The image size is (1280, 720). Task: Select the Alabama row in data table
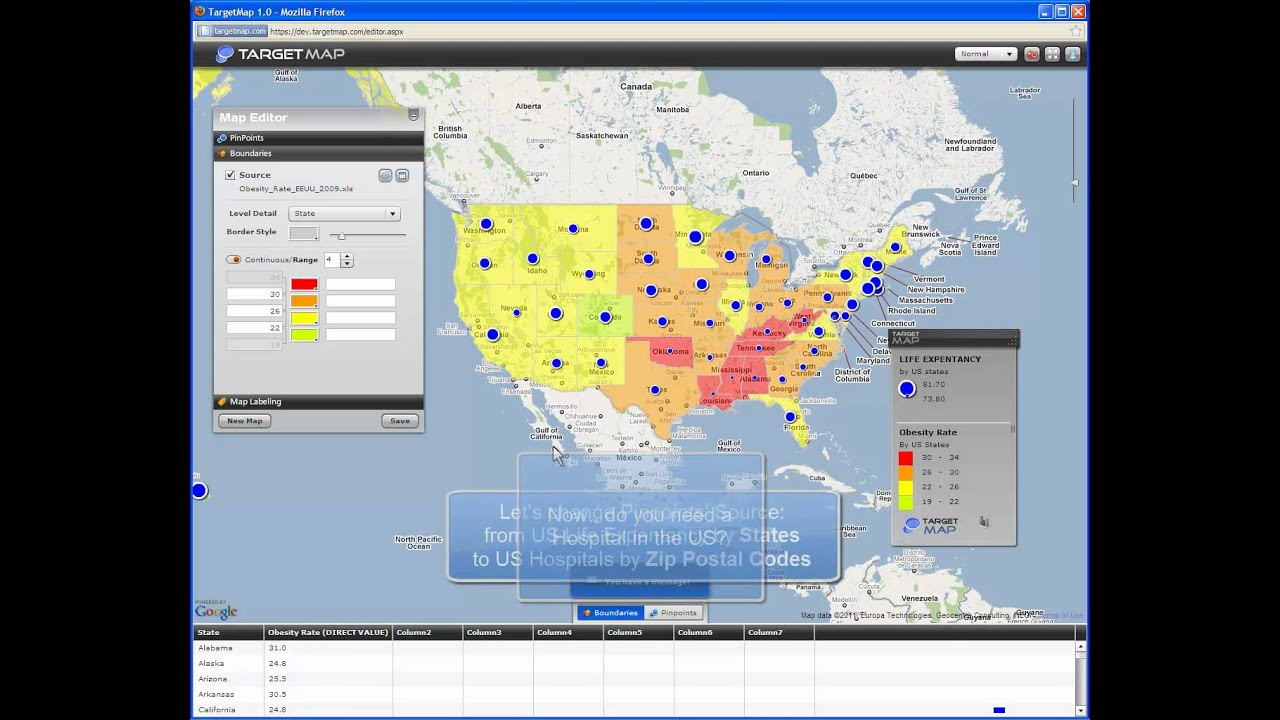634,648
